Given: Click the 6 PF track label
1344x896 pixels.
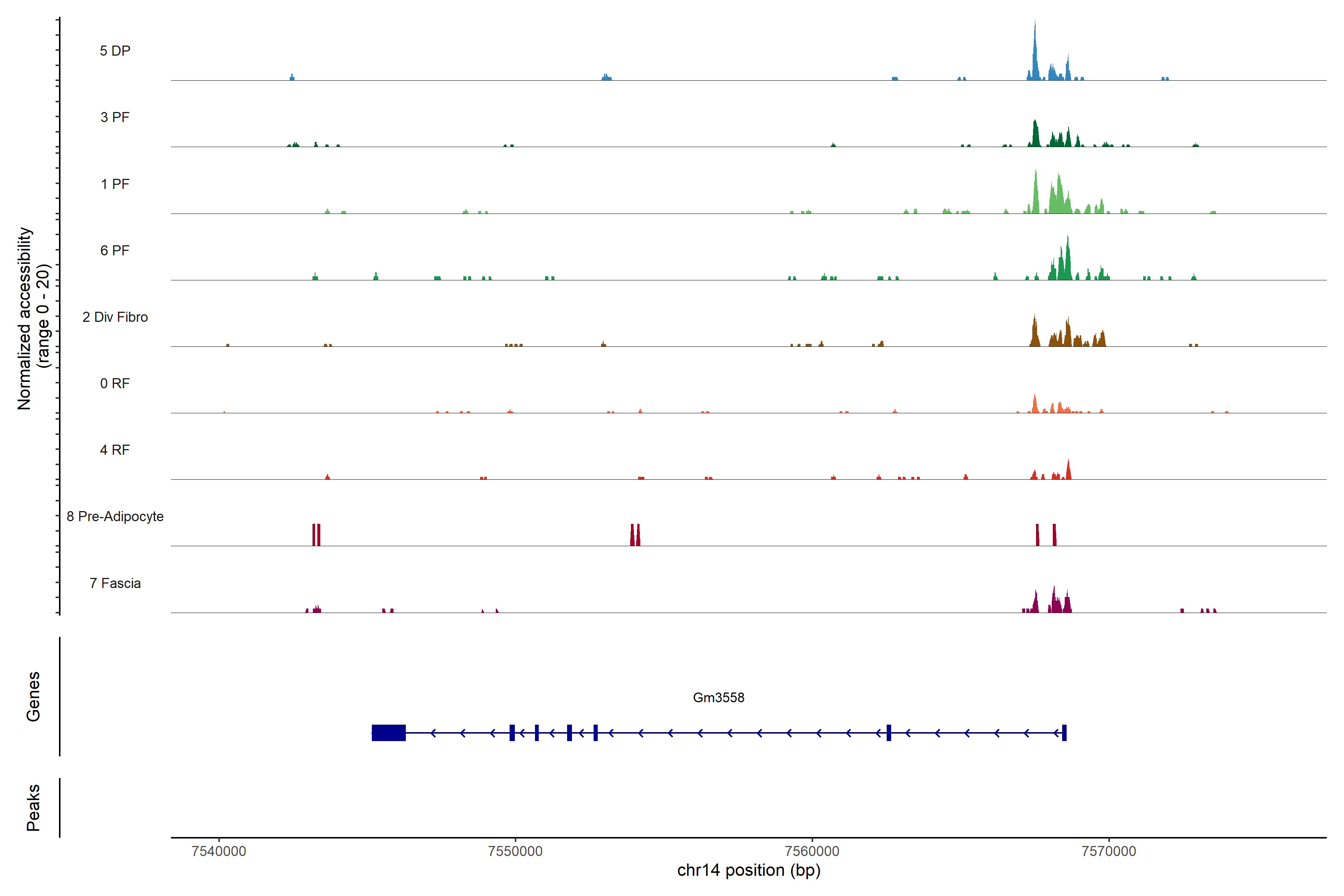Looking at the screenshot, I should (x=115, y=250).
